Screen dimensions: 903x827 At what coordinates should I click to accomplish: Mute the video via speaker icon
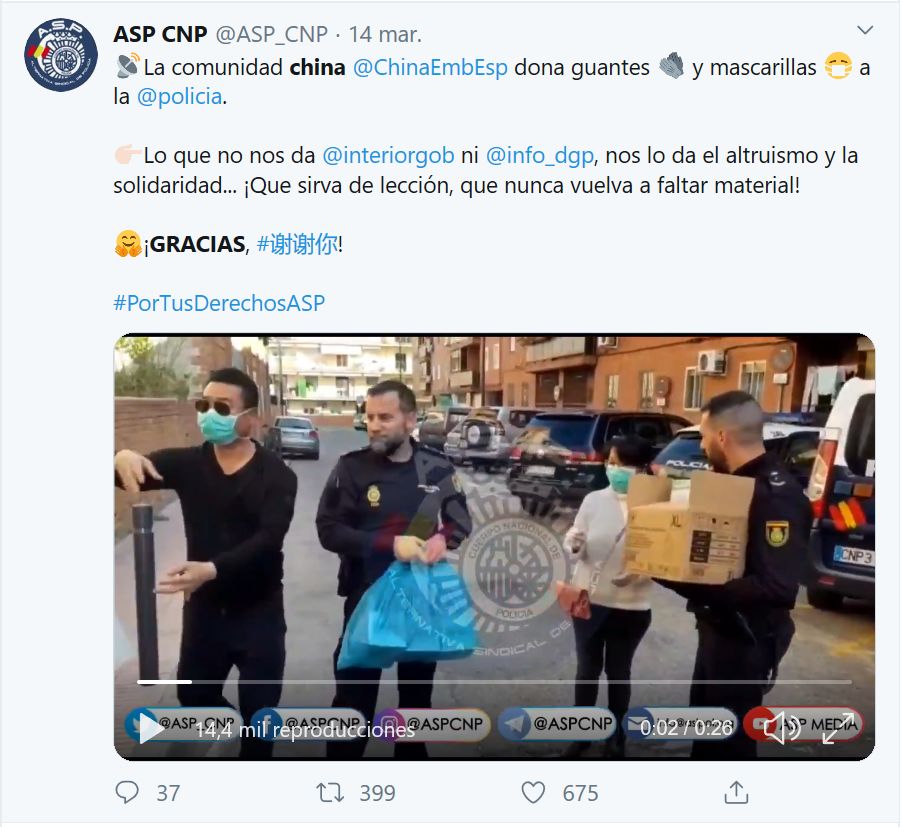click(781, 727)
